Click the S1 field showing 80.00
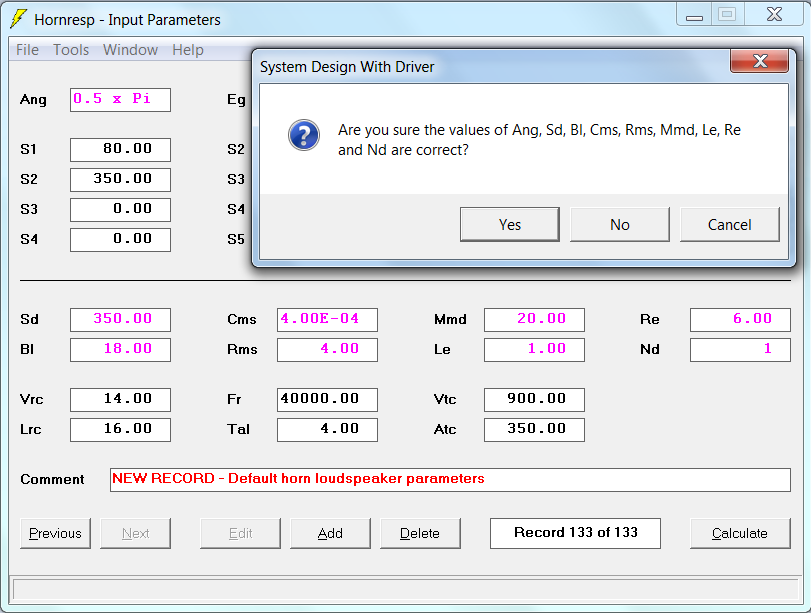 [121, 149]
